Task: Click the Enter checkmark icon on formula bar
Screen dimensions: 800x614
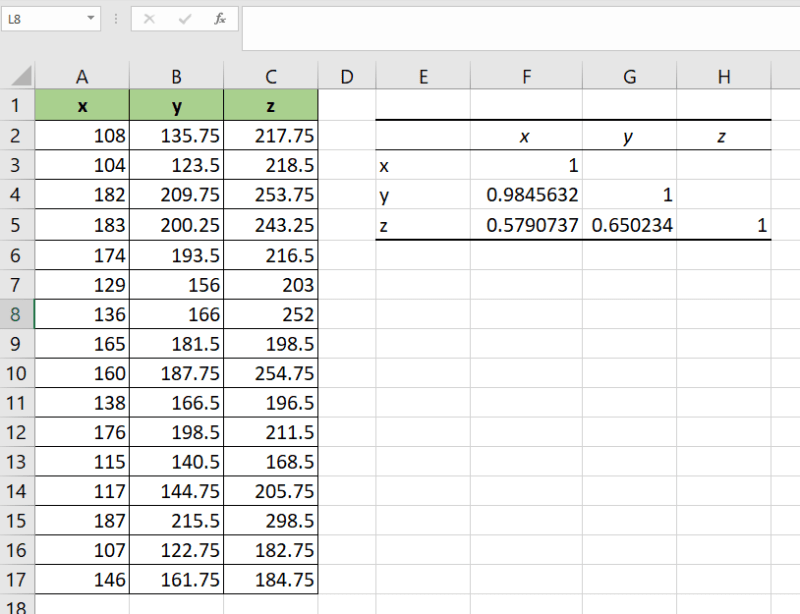Action: click(184, 18)
